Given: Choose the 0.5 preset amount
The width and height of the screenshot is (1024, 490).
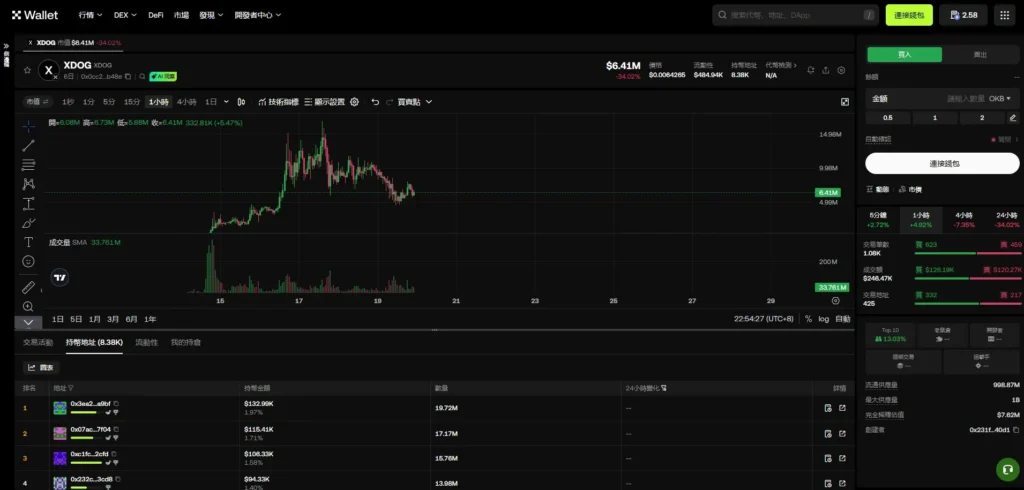Looking at the screenshot, I should point(888,118).
